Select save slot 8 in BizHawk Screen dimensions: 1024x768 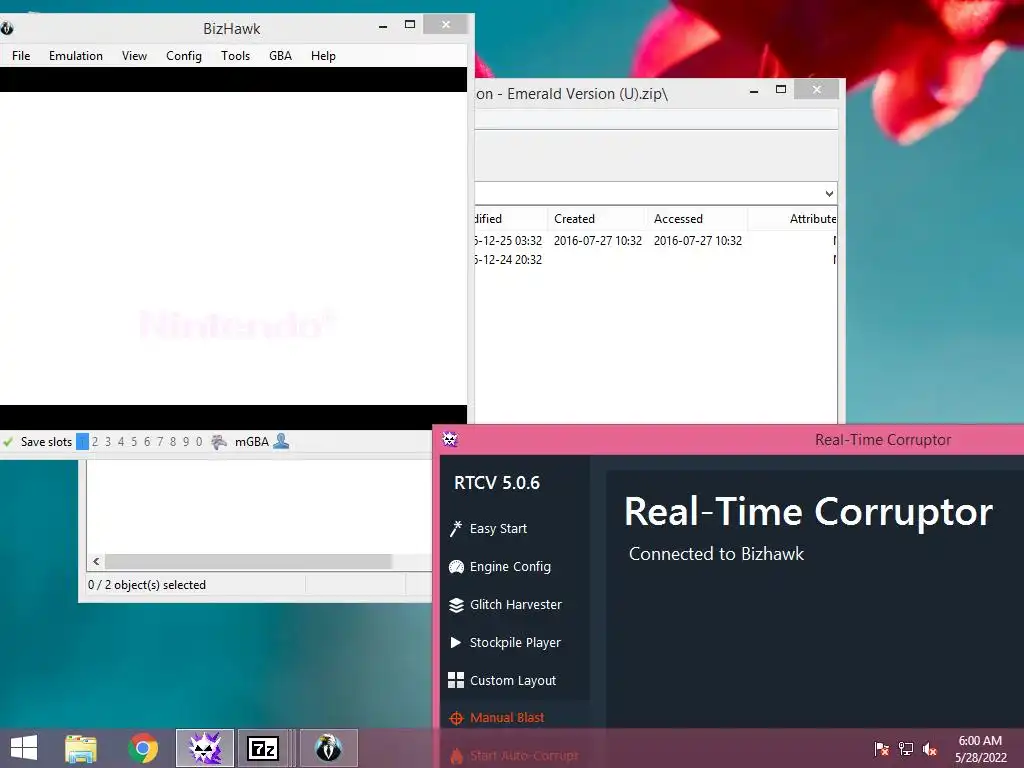point(173,442)
